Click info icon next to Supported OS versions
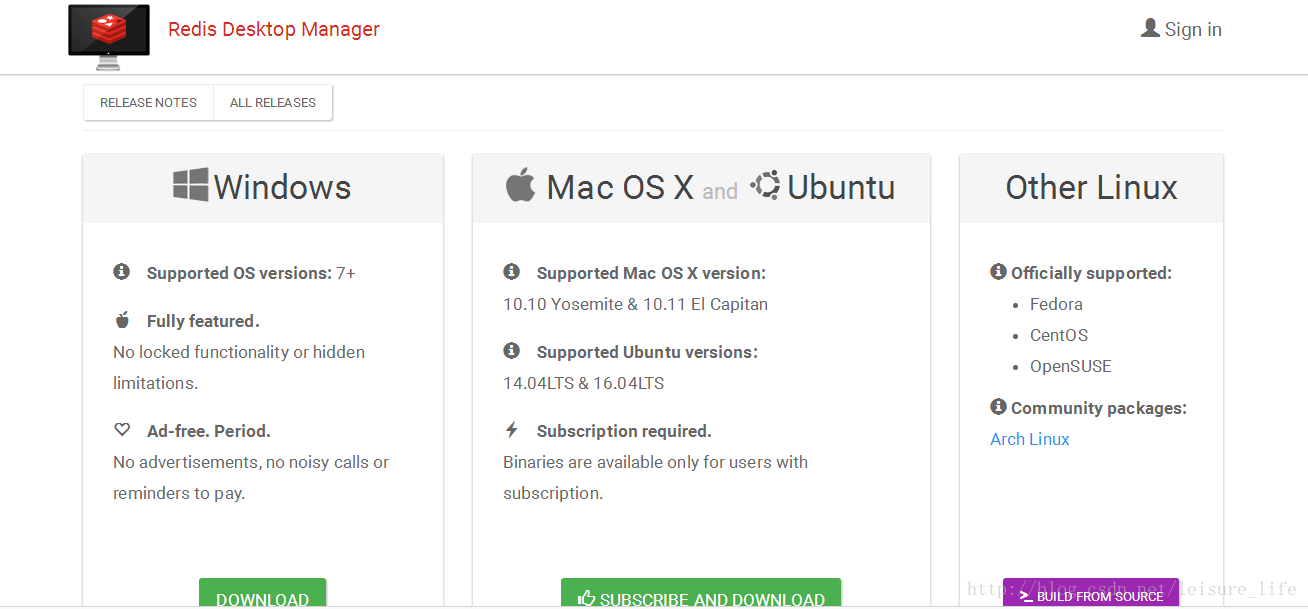 (x=122, y=271)
